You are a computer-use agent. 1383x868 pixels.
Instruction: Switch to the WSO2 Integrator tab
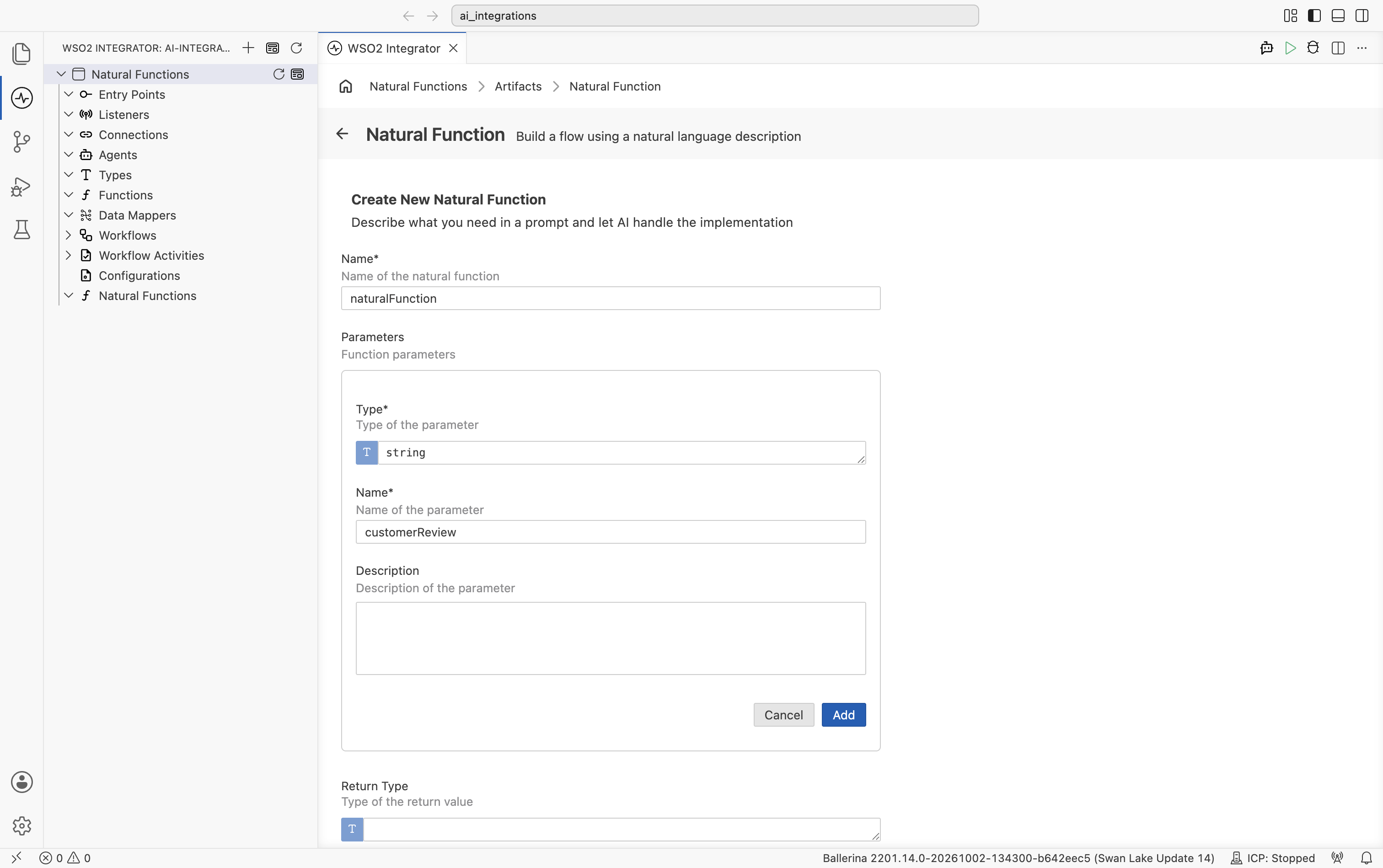394,48
